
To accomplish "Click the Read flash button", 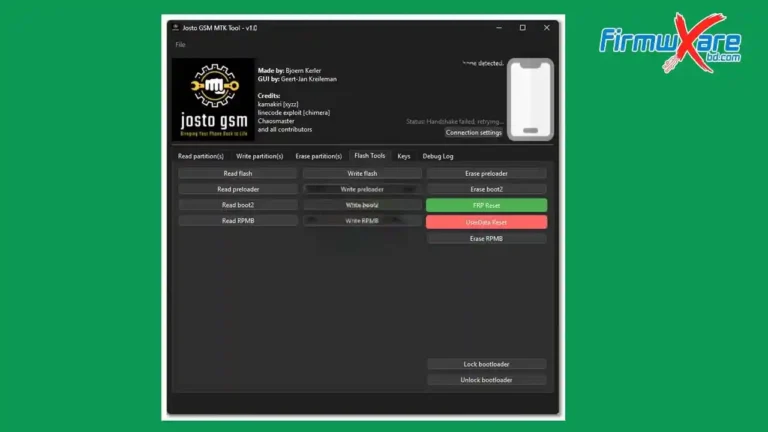I will click(238, 173).
